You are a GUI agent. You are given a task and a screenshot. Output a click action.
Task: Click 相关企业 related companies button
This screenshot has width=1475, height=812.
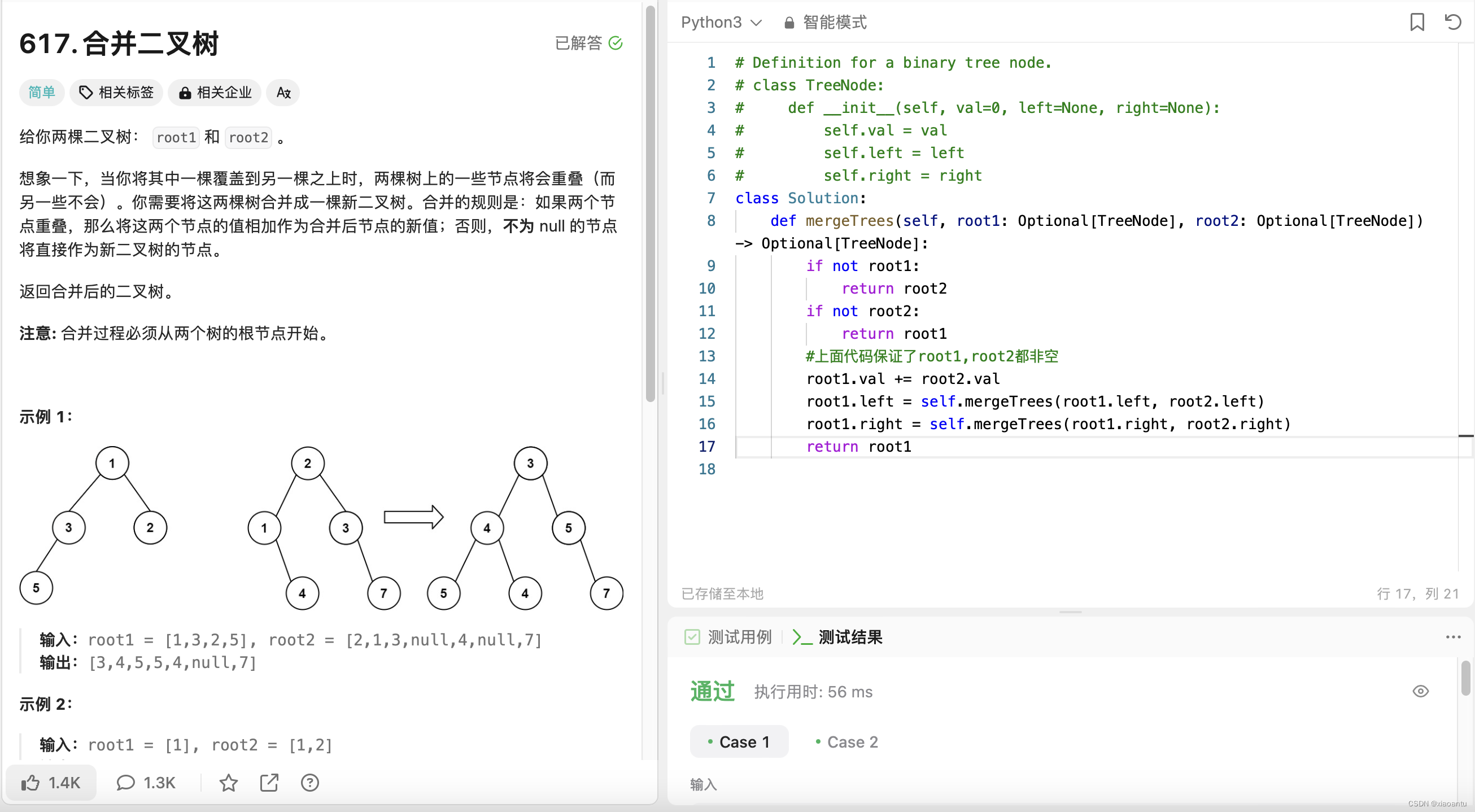click(x=216, y=93)
